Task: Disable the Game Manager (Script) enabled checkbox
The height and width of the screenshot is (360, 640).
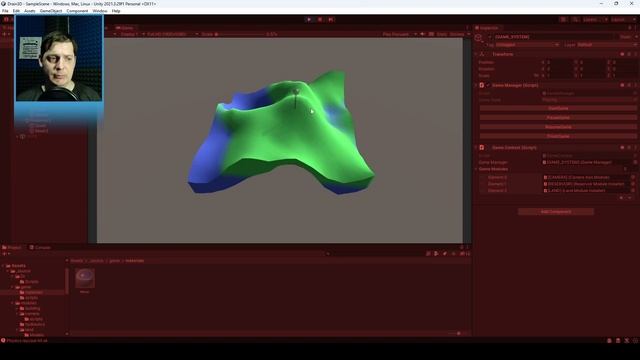Action: (488, 85)
